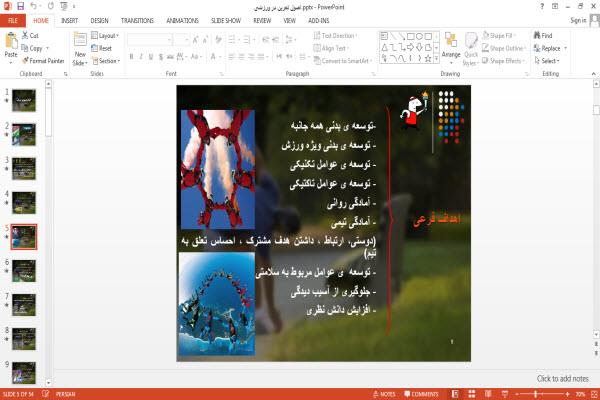Click the spell check icon in status bar
The width and height of the screenshot is (600, 400).
coord(46,394)
